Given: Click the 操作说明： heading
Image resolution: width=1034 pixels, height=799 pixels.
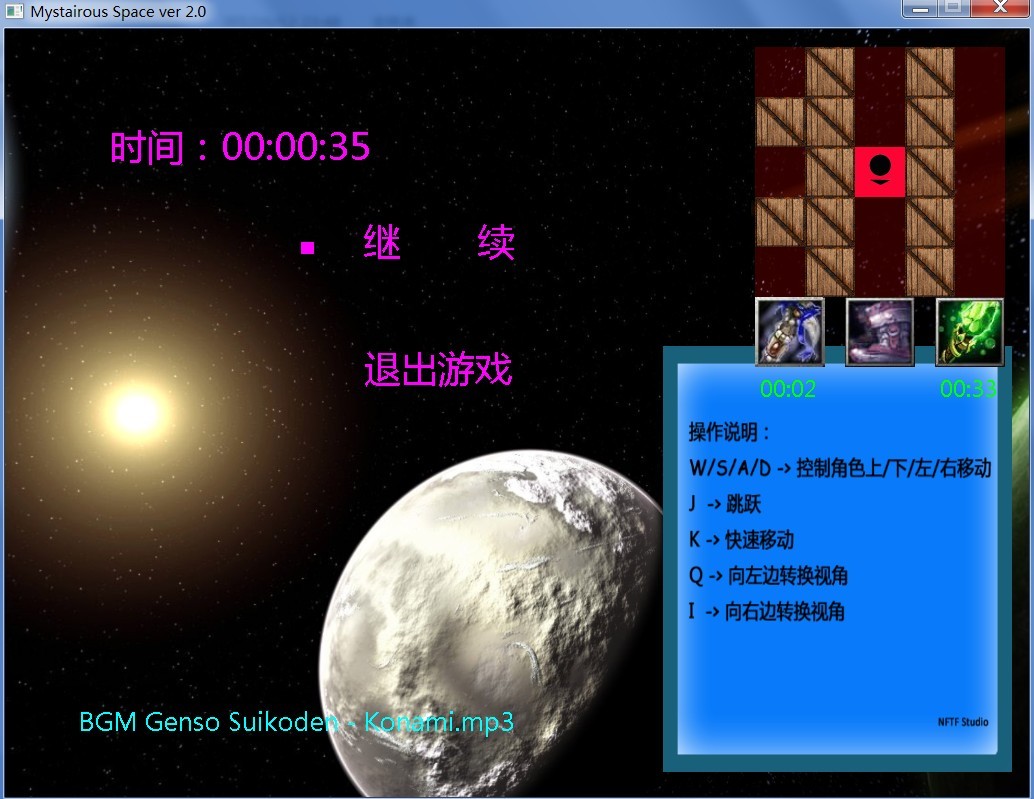Looking at the screenshot, I should pyautogui.click(x=729, y=432).
